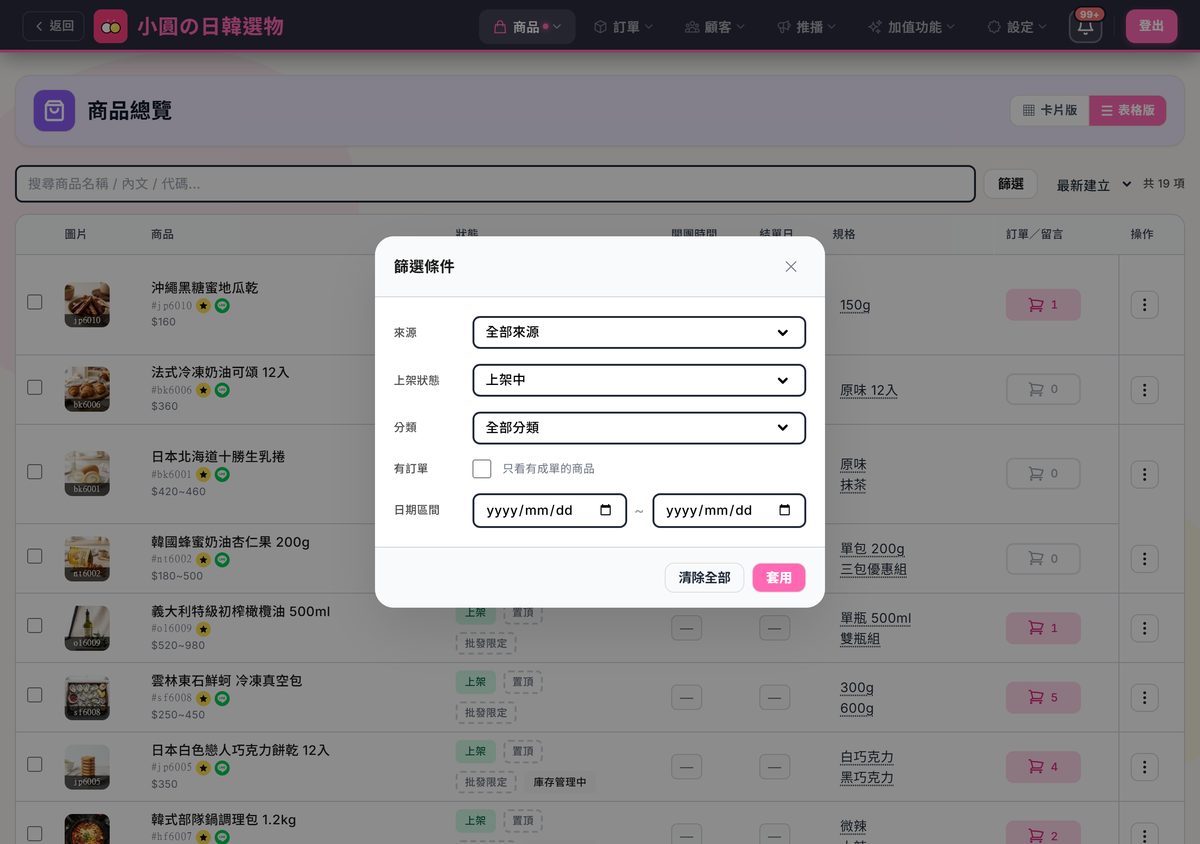Select checkbox for 雲林東石鮮蚵 冷凍真空包 row
The height and width of the screenshot is (844, 1200).
[x=35, y=695]
